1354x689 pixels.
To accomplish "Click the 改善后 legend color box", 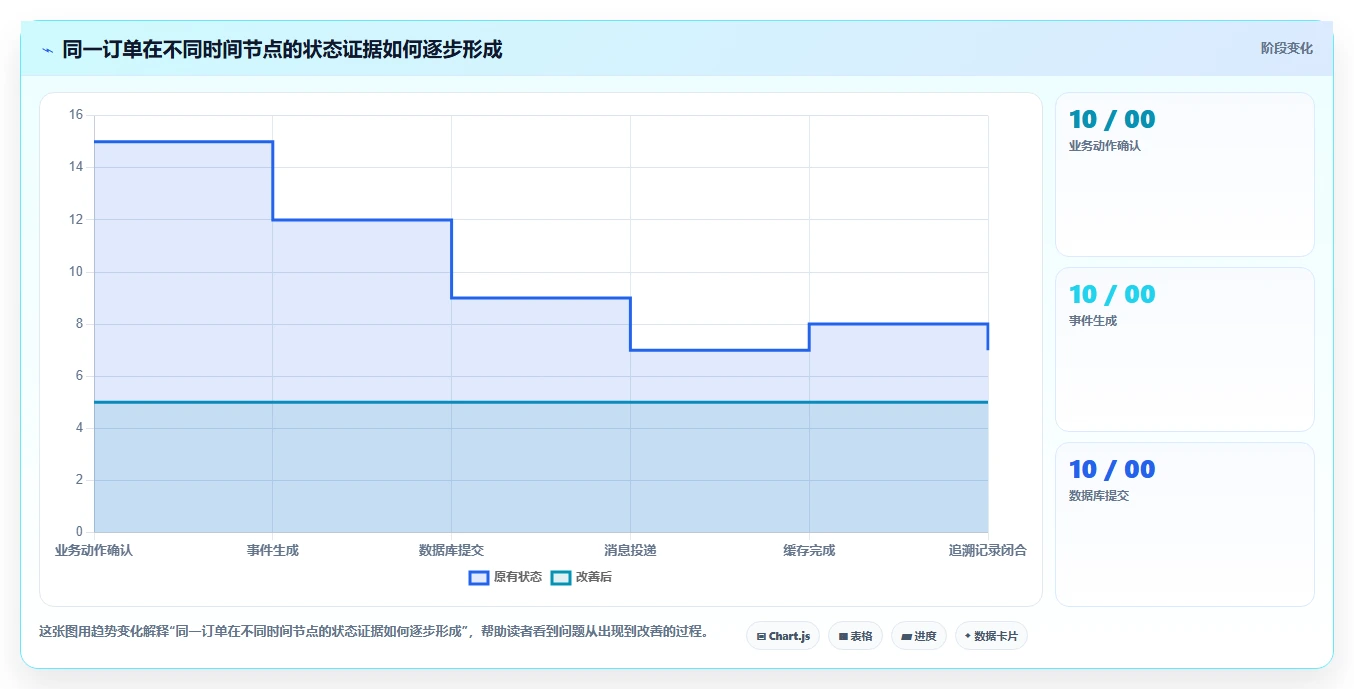I will (561, 577).
